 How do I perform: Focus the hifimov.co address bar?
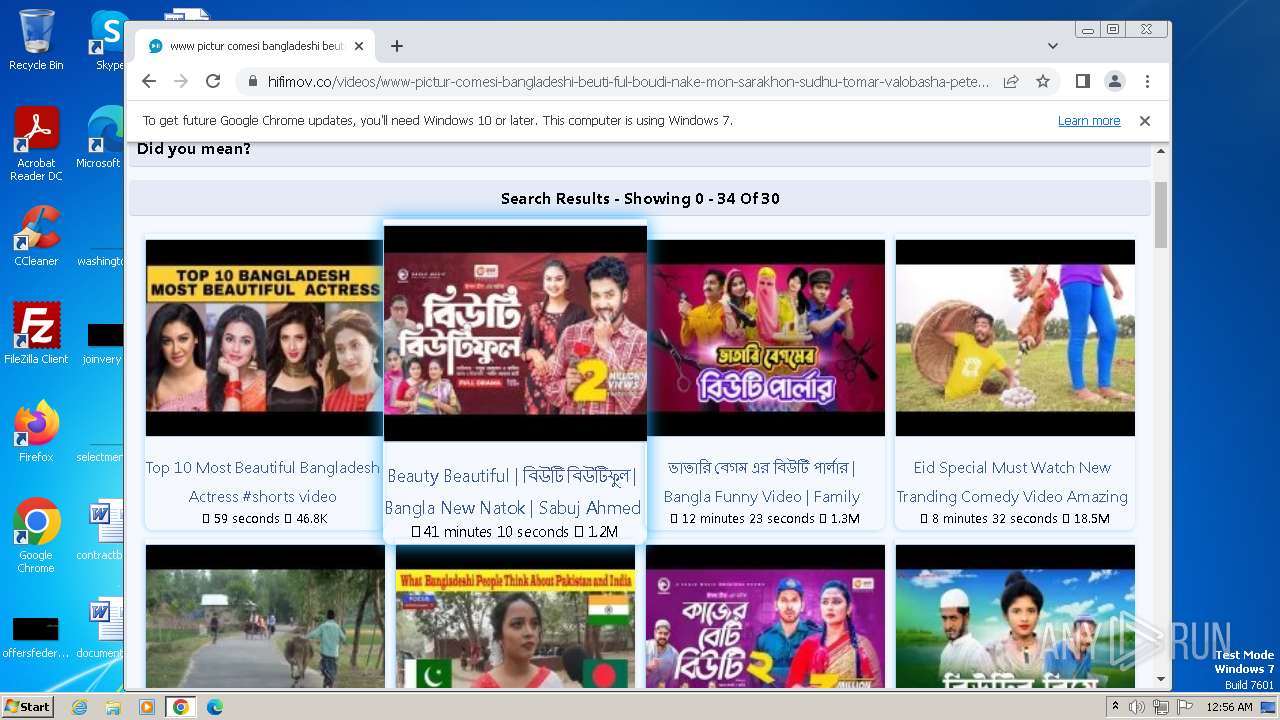628,81
